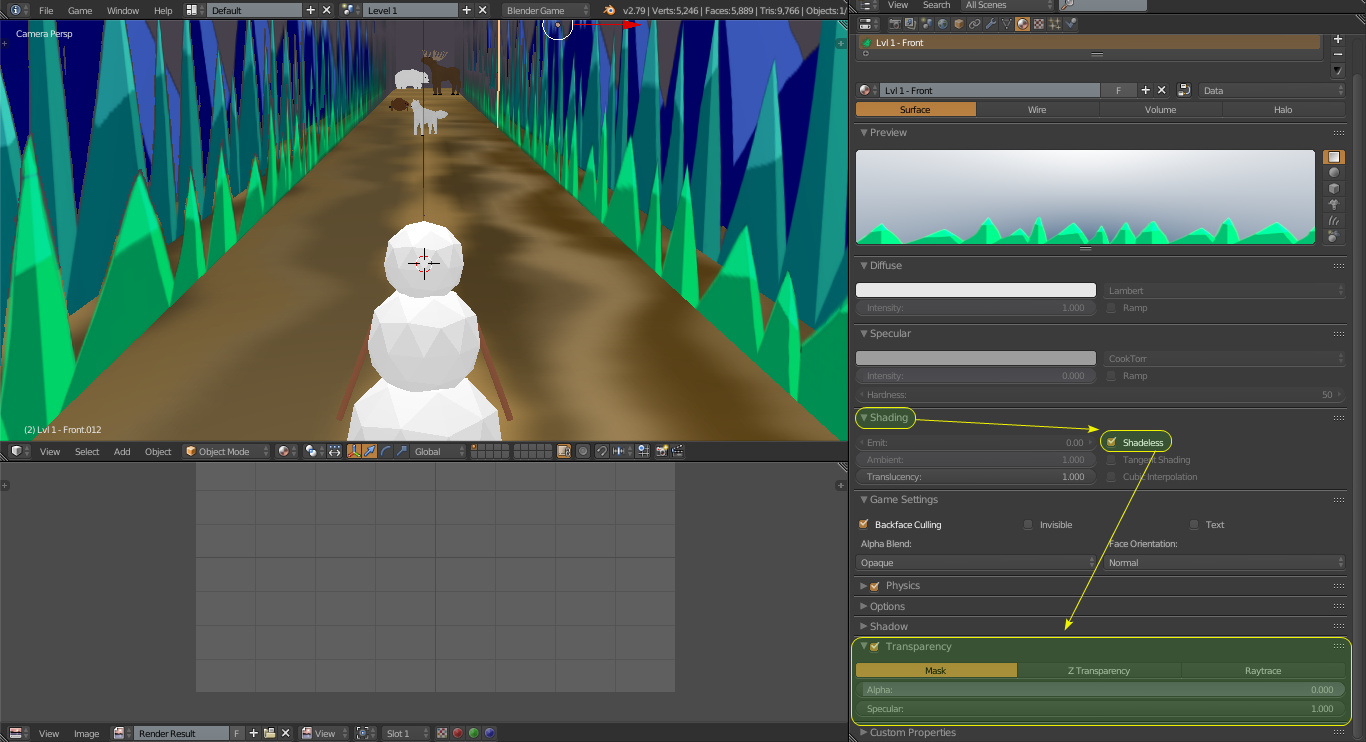Viewport: 1366px width, 742px height.
Task: Disable the Transparency panel checkbox
Action: (875, 646)
